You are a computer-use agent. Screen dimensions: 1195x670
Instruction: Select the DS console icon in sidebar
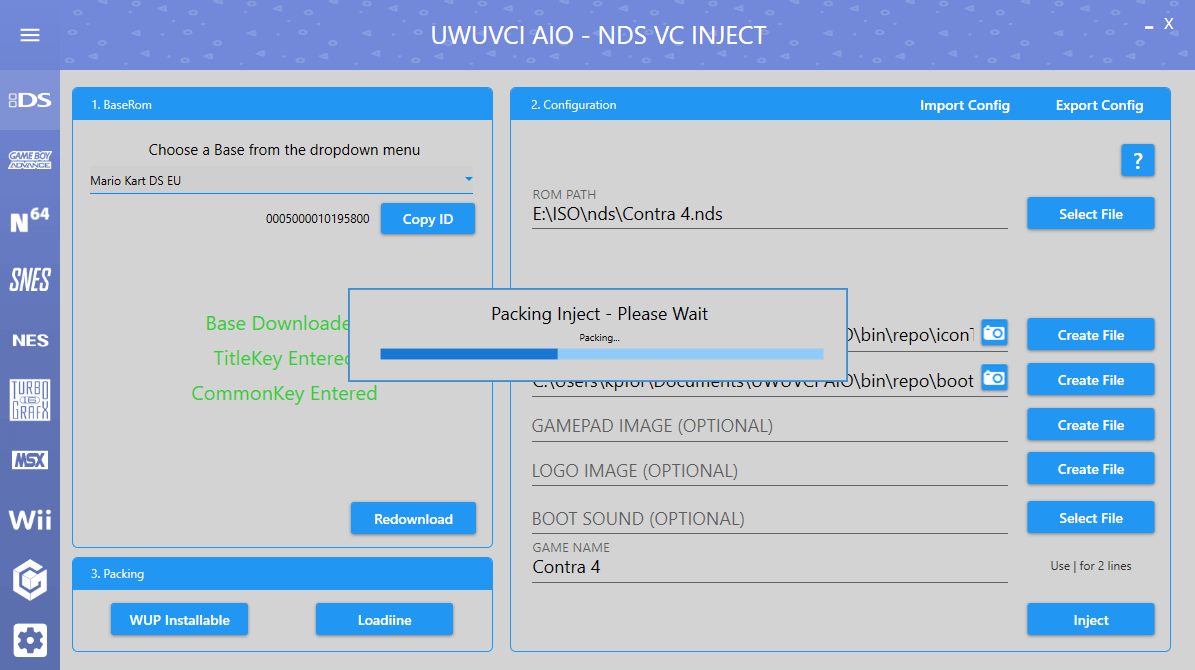(29, 100)
